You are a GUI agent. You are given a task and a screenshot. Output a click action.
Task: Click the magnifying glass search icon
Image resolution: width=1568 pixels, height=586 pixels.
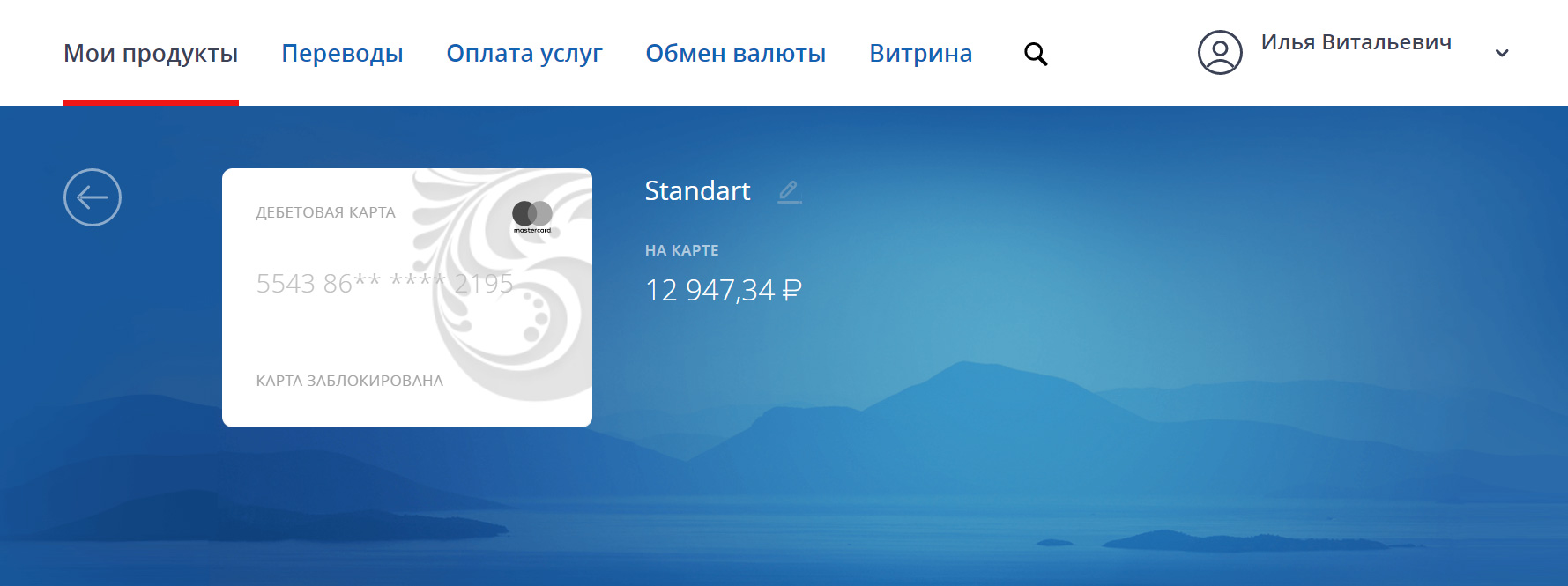pyautogui.click(x=1036, y=54)
